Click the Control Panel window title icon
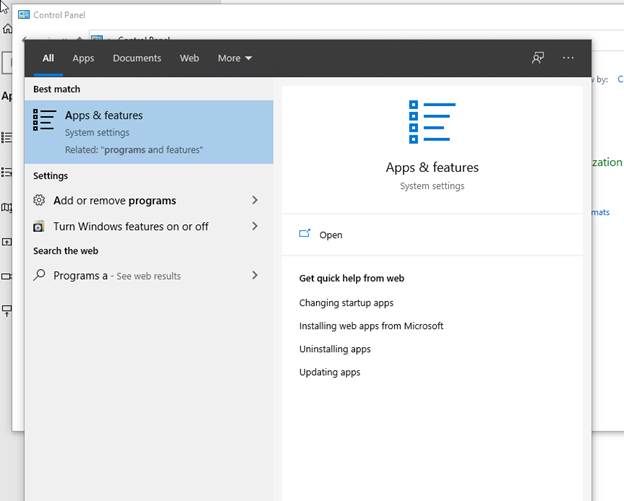This screenshot has height=501, width=624. 24,15
